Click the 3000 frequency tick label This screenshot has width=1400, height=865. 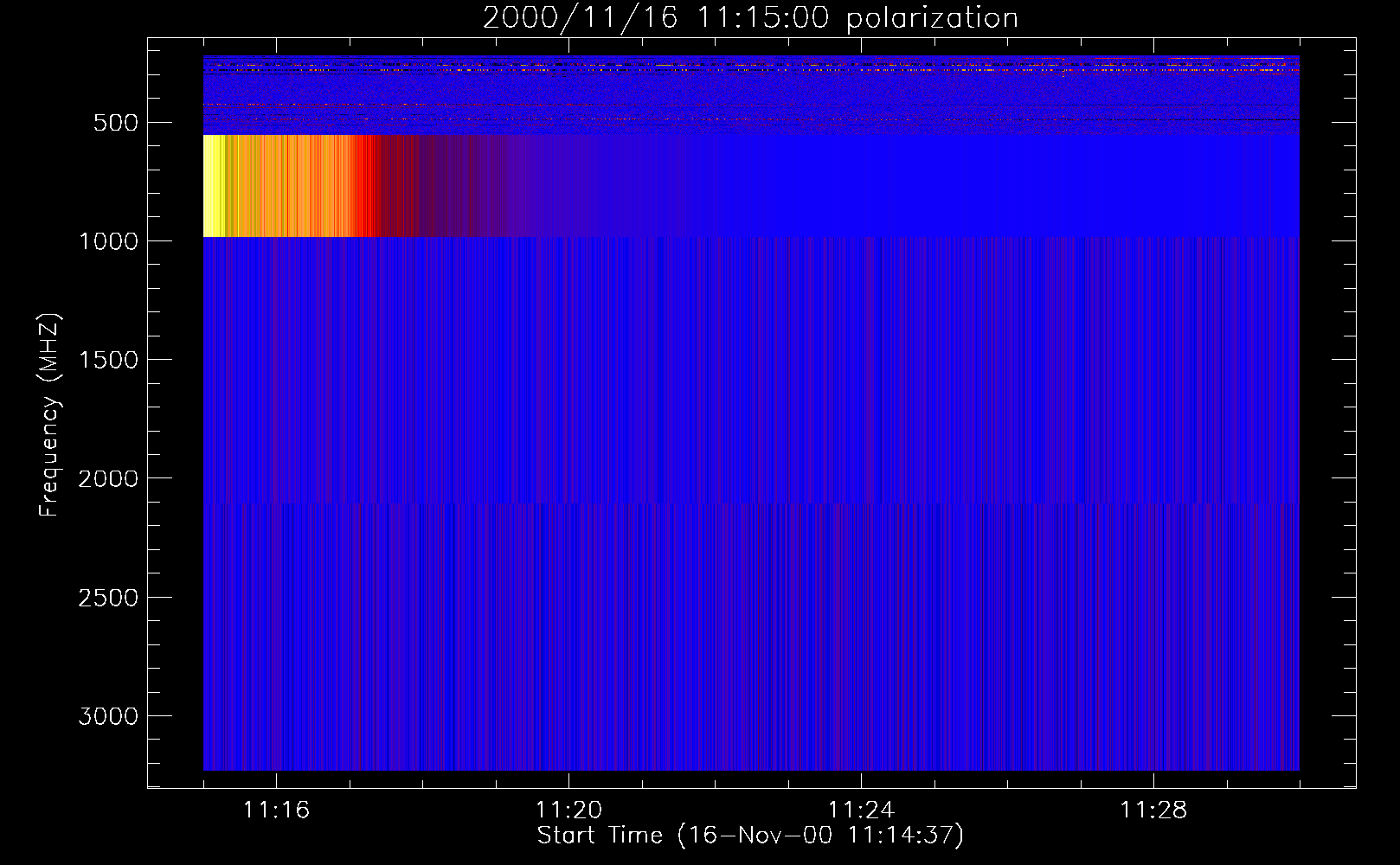click(108, 716)
